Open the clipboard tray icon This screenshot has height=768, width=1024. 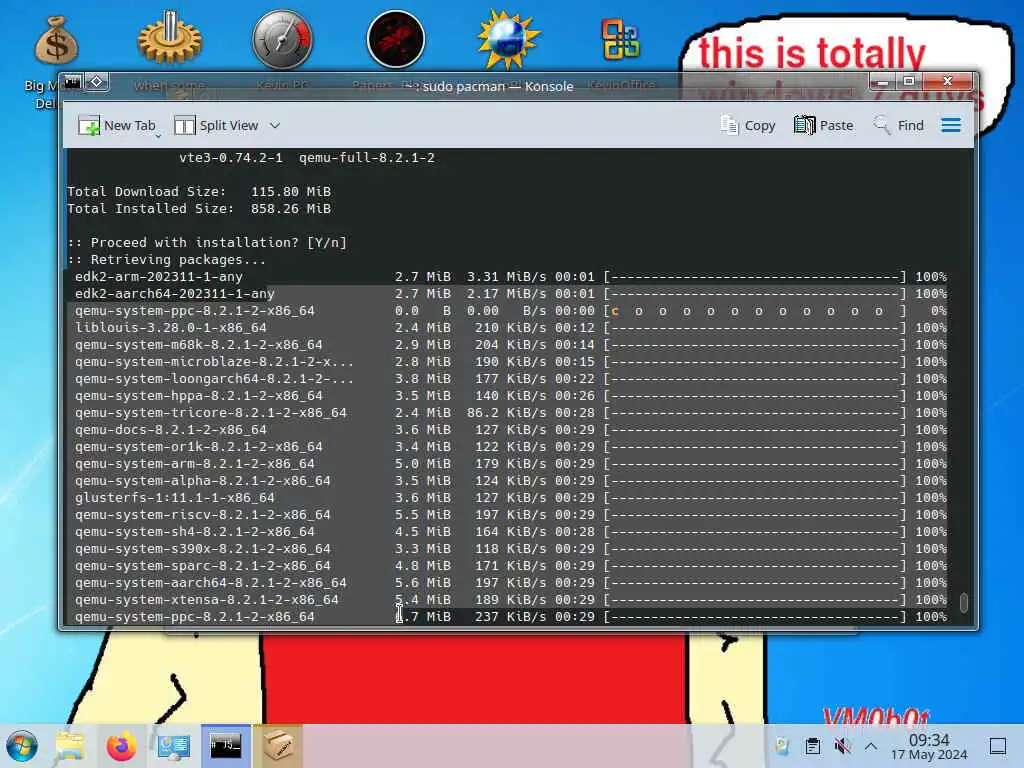[812, 746]
